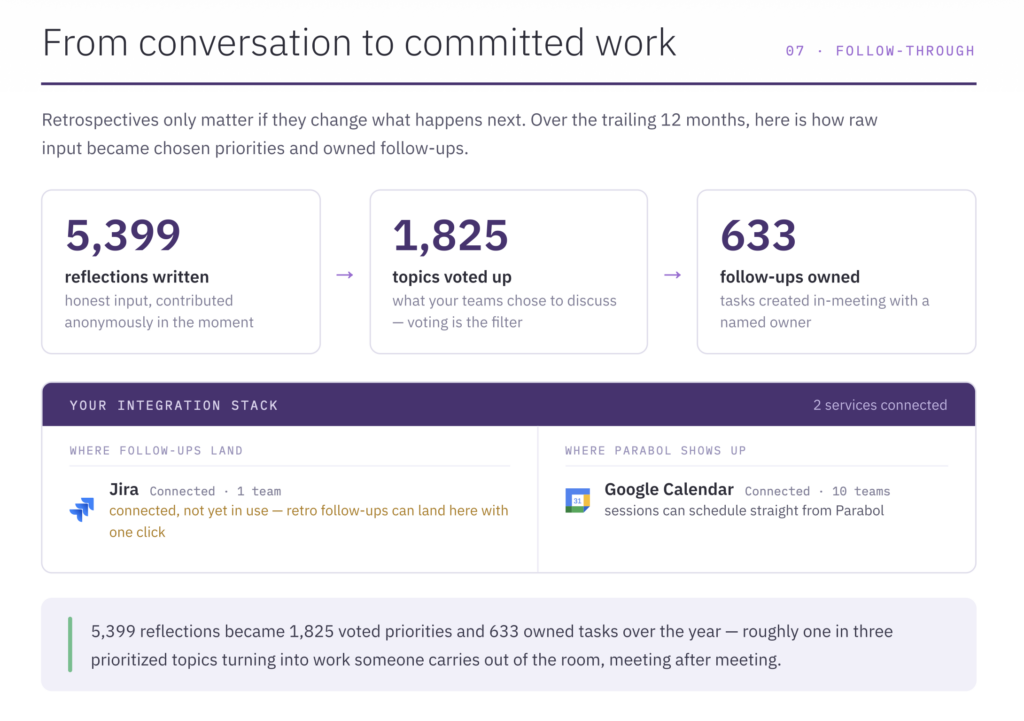Click the summary callout about 5,399 reflections
The image size is (1024, 721).
tap(509, 645)
